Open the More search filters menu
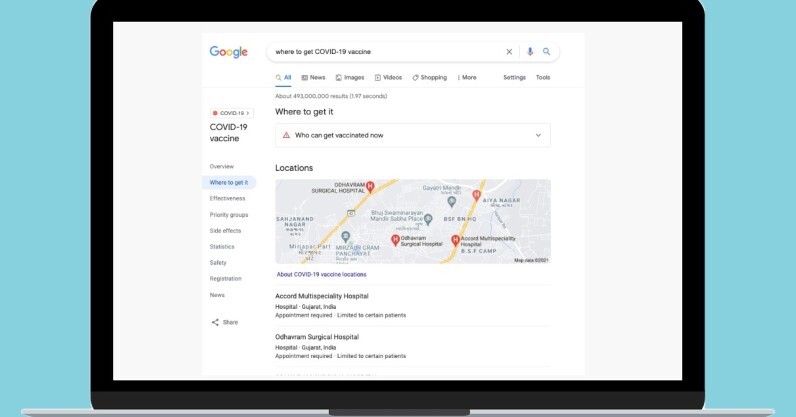 [466, 77]
